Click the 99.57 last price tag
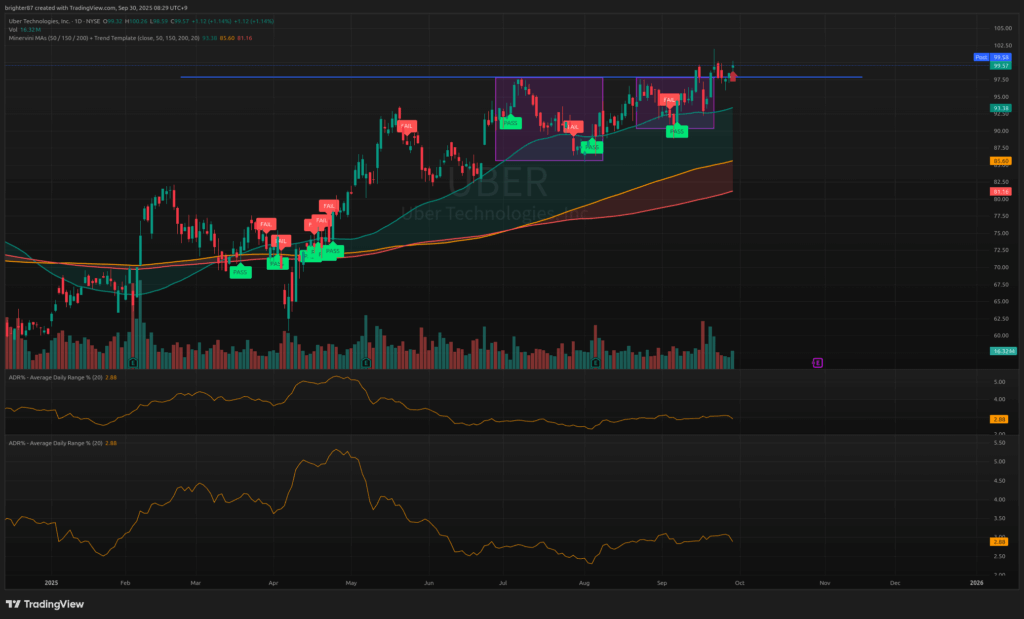This screenshot has height=619, width=1024. [x=1001, y=66]
